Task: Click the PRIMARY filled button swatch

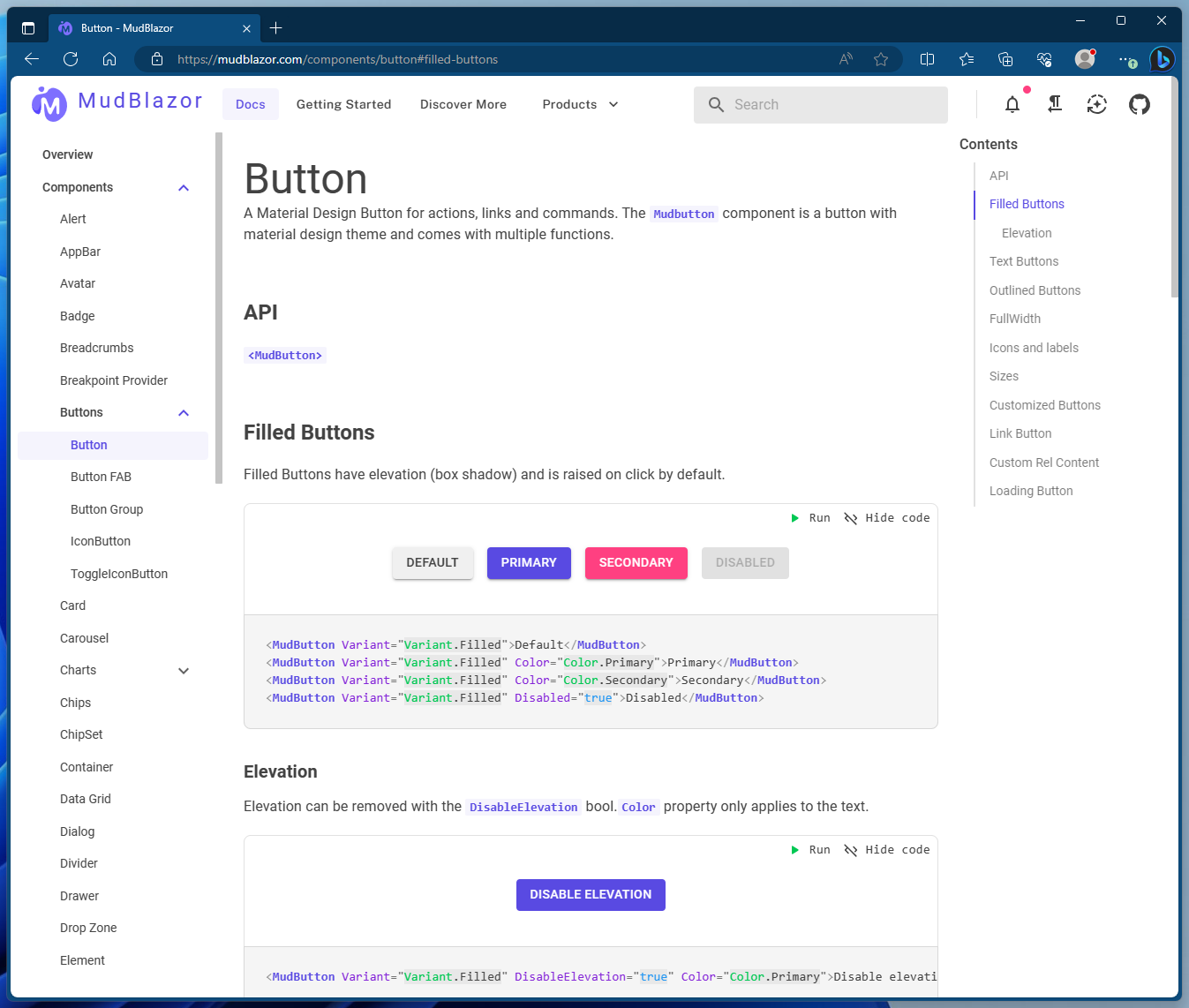Action: (x=528, y=562)
